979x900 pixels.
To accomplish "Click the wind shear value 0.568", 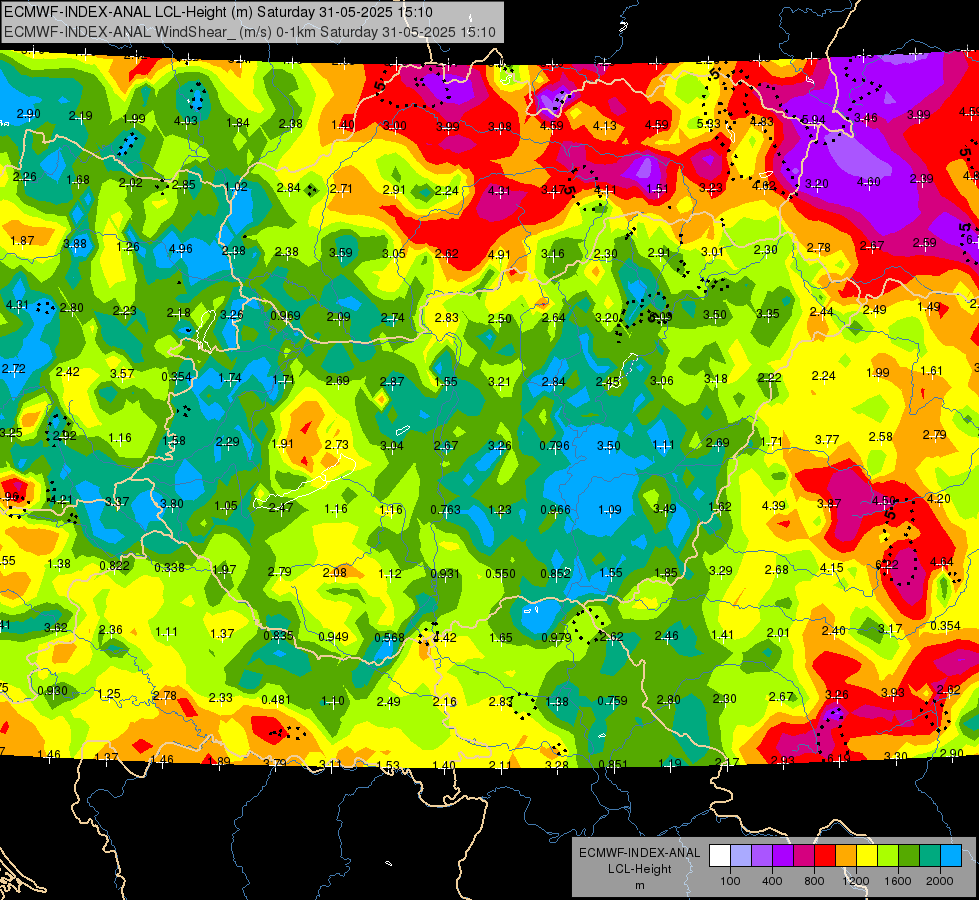I will pyautogui.click(x=389, y=637).
